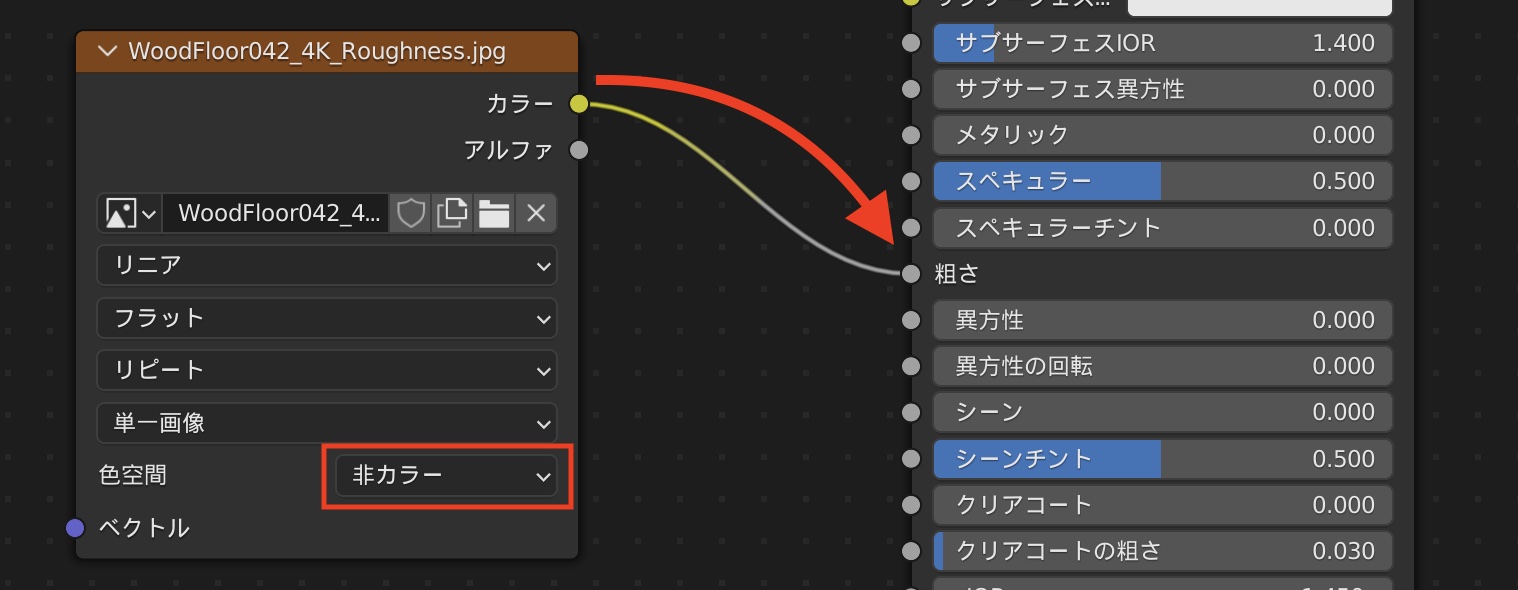Open the 単一画像 source dropdown
1518x590 pixels.
tap(327, 423)
